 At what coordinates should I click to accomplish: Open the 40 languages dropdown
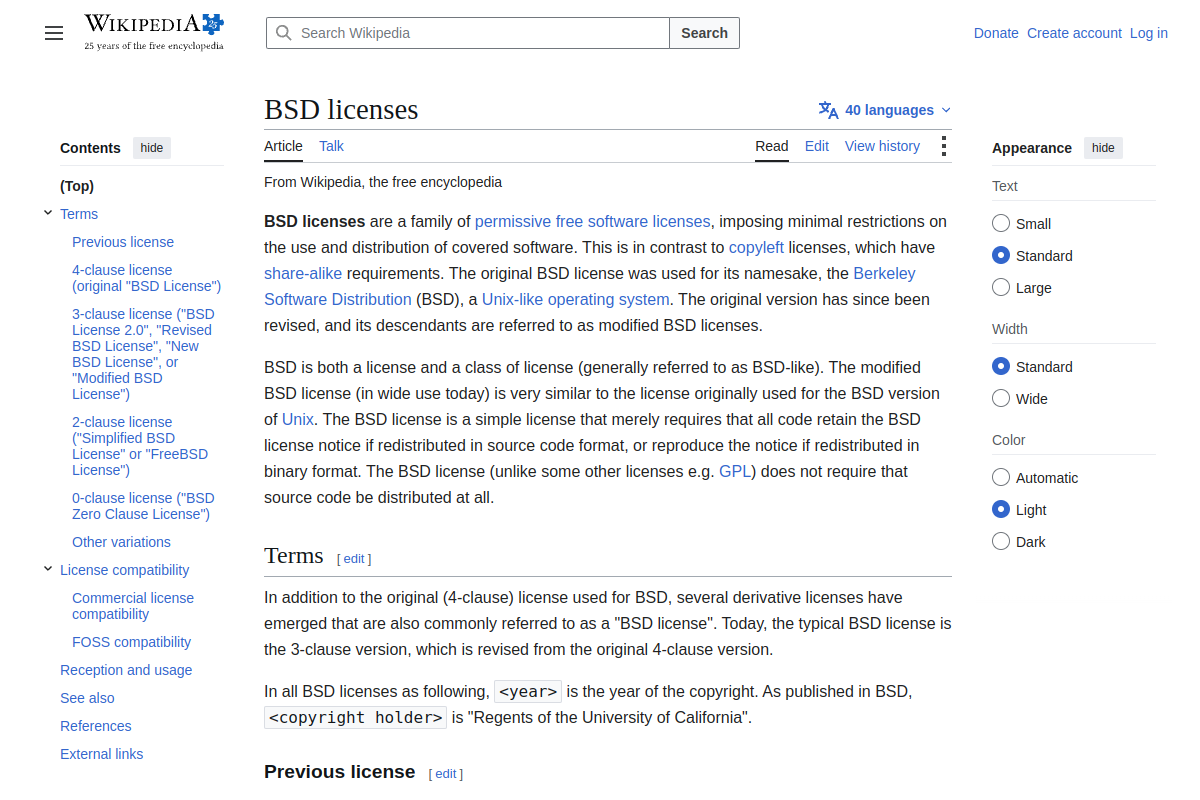click(x=885, y=110)
